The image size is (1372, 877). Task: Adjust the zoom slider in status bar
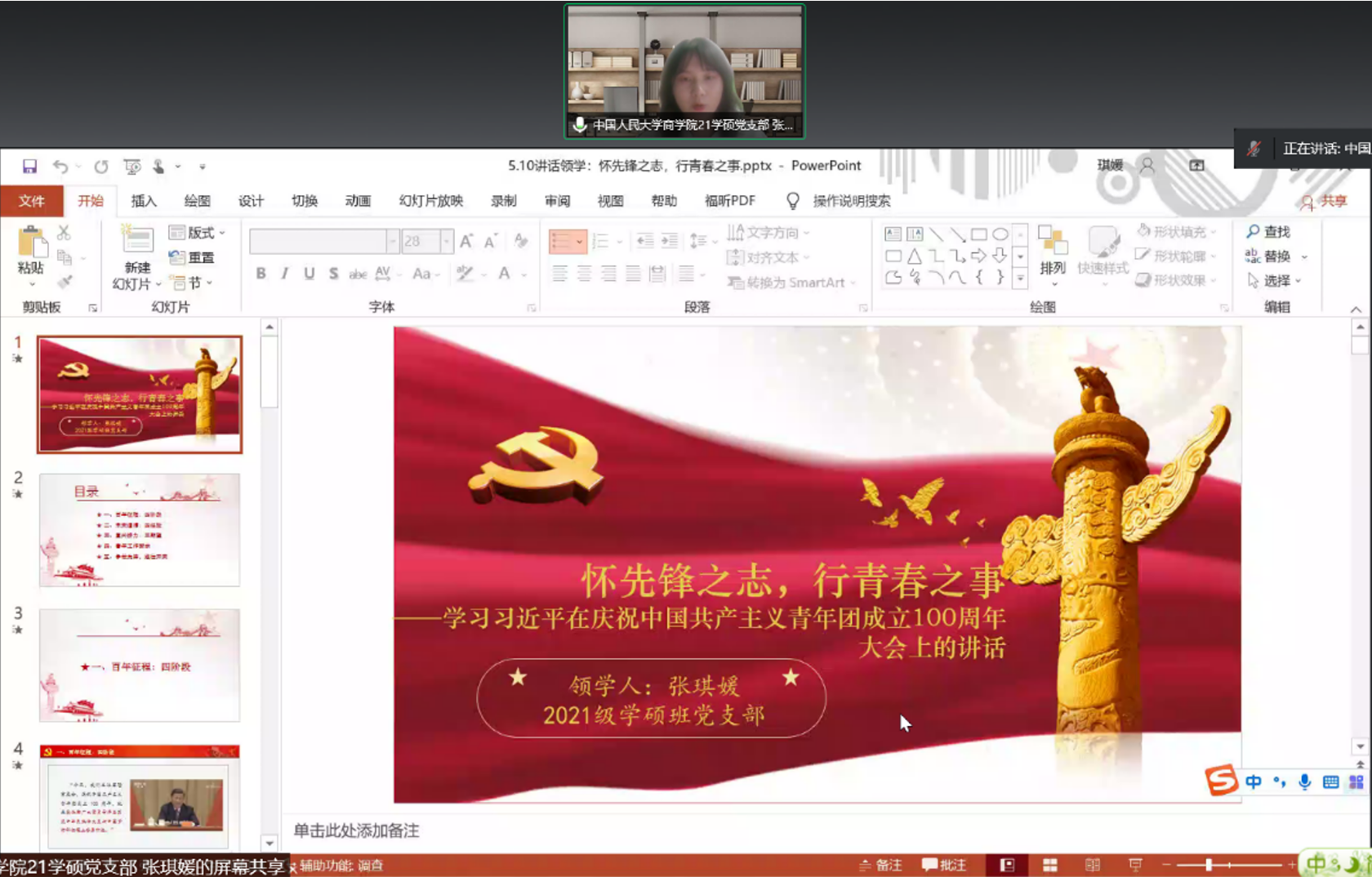click(x=1209, y=865)
